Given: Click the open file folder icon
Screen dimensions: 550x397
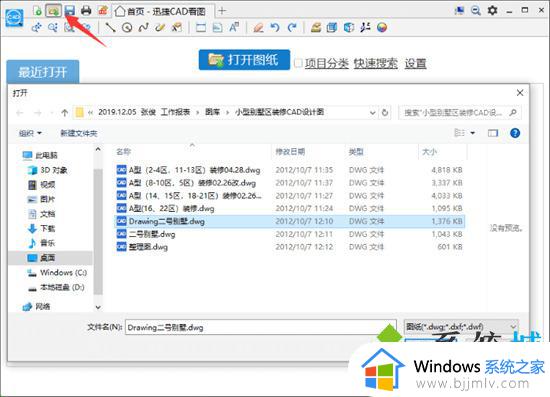Looking at the screenshot, I should coord(53,11).
